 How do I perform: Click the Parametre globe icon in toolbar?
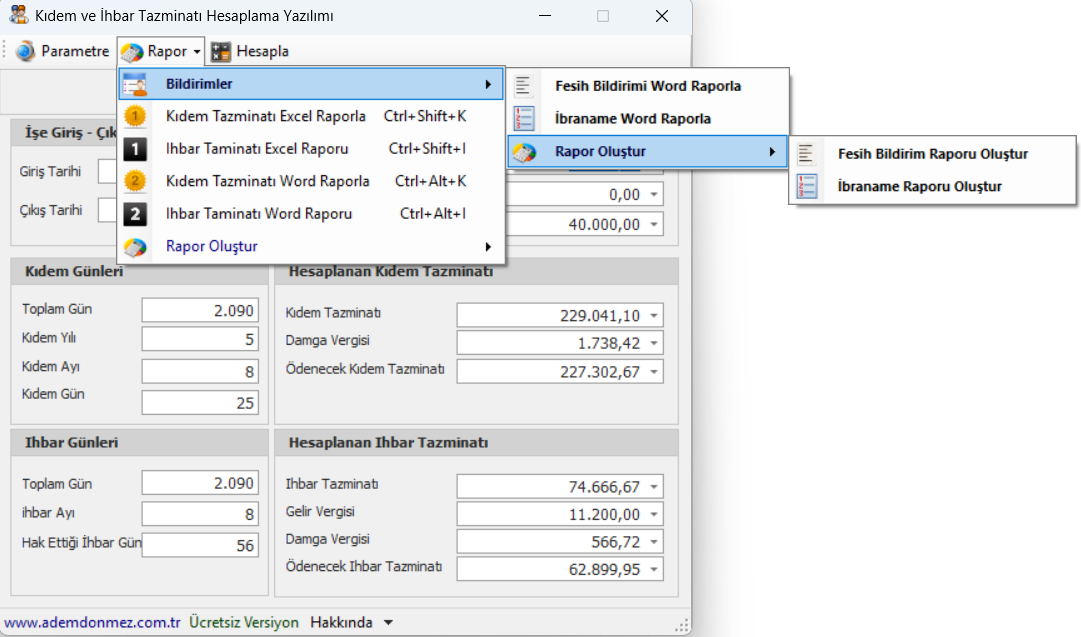tap(25, 51)
